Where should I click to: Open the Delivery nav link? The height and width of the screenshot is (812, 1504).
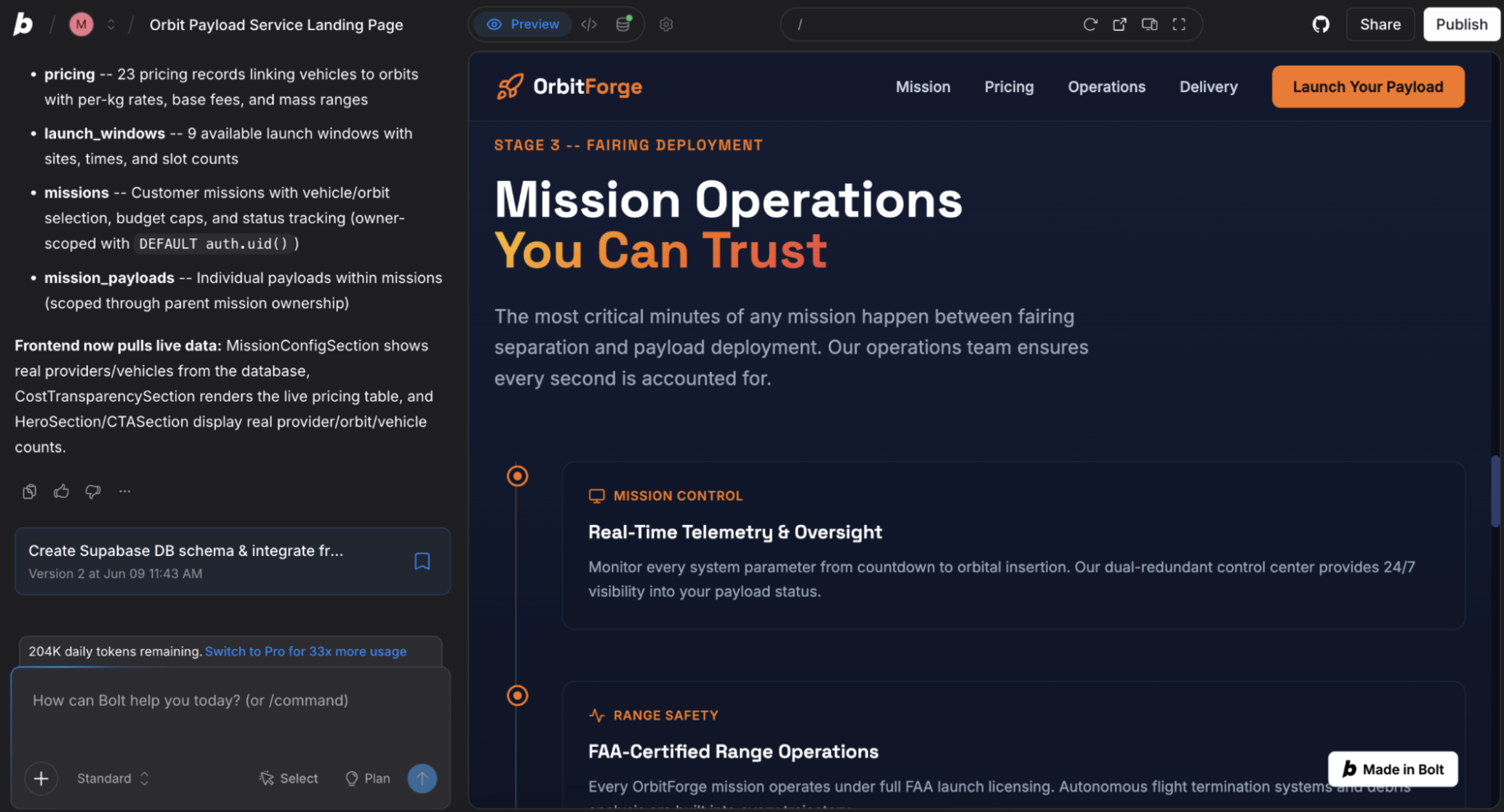pos(1209,87)
